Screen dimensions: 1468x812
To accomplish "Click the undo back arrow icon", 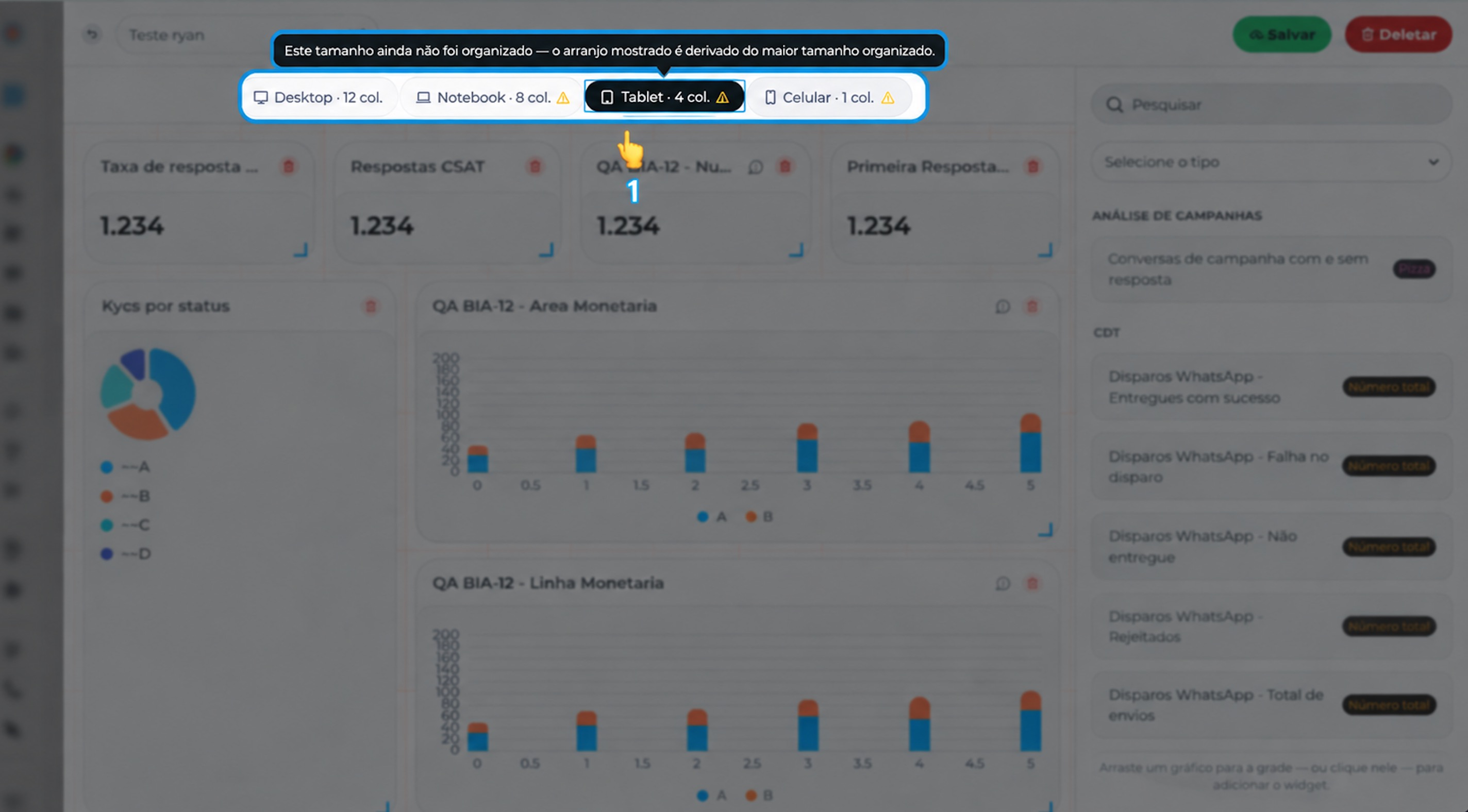I will 92,35.
